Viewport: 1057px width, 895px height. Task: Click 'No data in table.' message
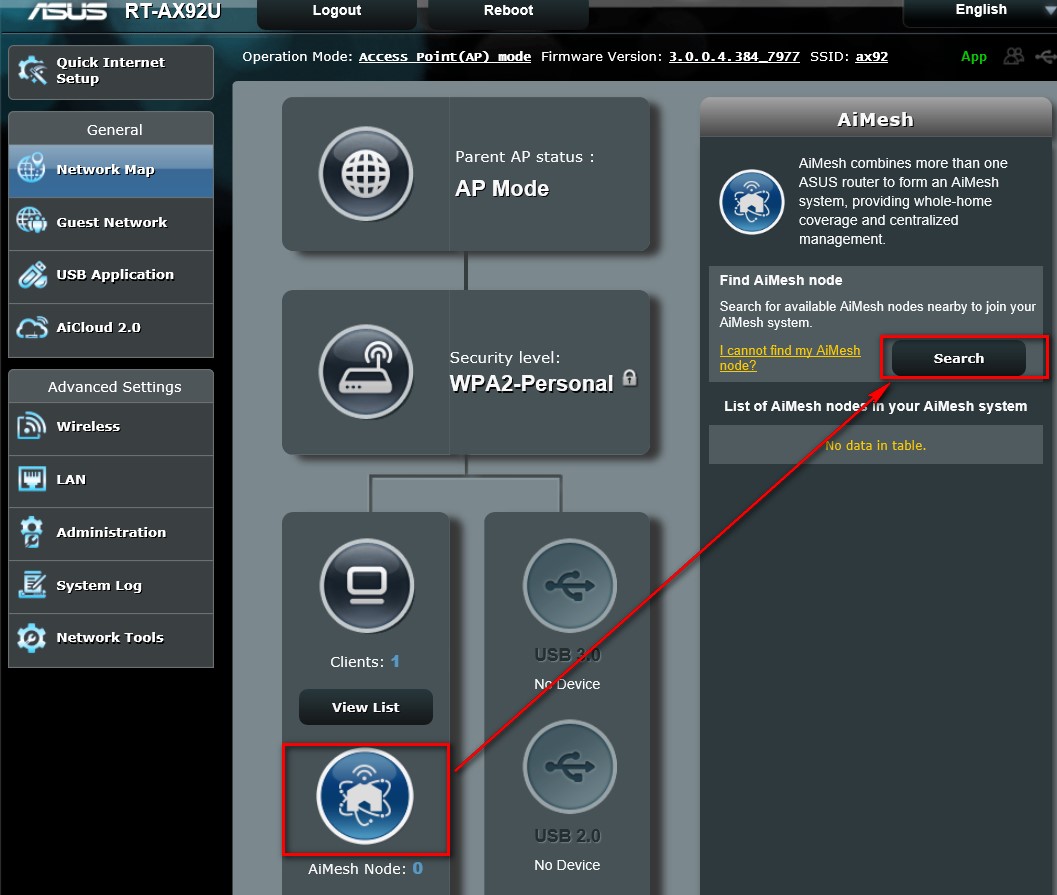point(876,445)
